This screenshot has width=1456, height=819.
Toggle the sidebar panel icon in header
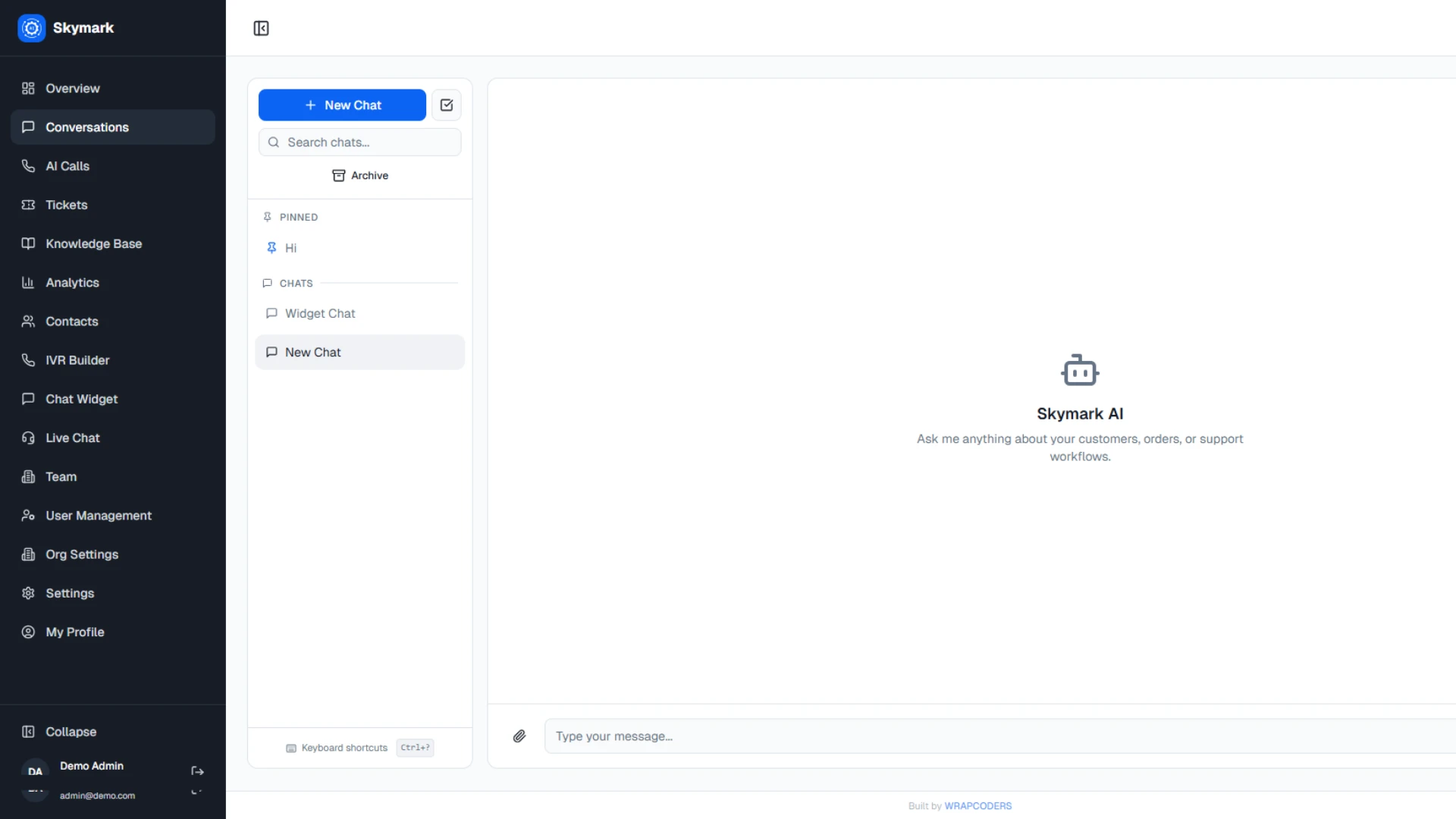(261, 28)
